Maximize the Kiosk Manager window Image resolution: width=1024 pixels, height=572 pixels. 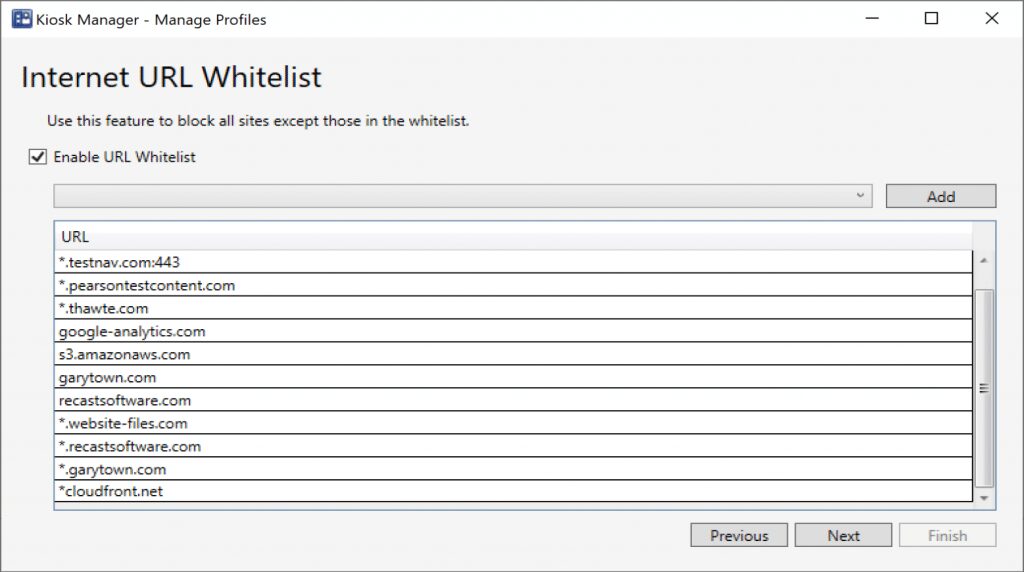[931, 19]
